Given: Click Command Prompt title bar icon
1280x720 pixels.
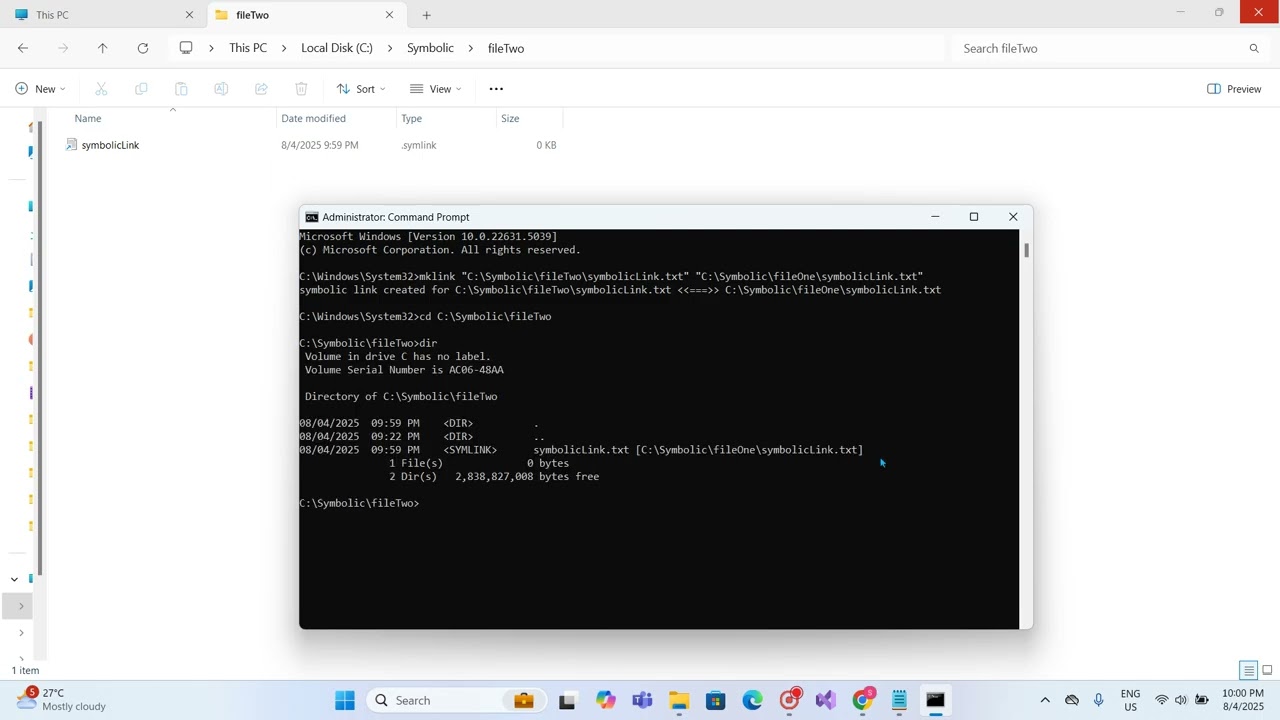Looking at the screenshot, I should (312, 217).
